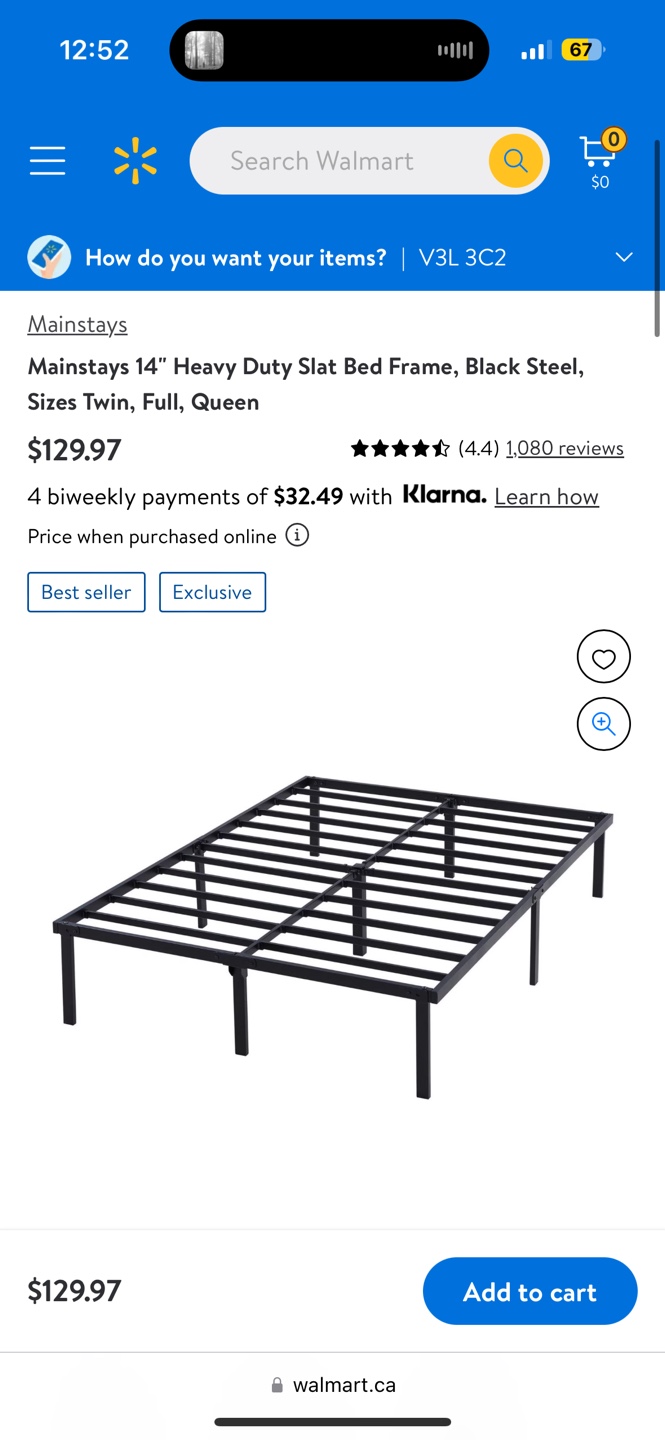Add the bed frame to cart
Screen dimensions: 665x1440
pos(529,1291)
